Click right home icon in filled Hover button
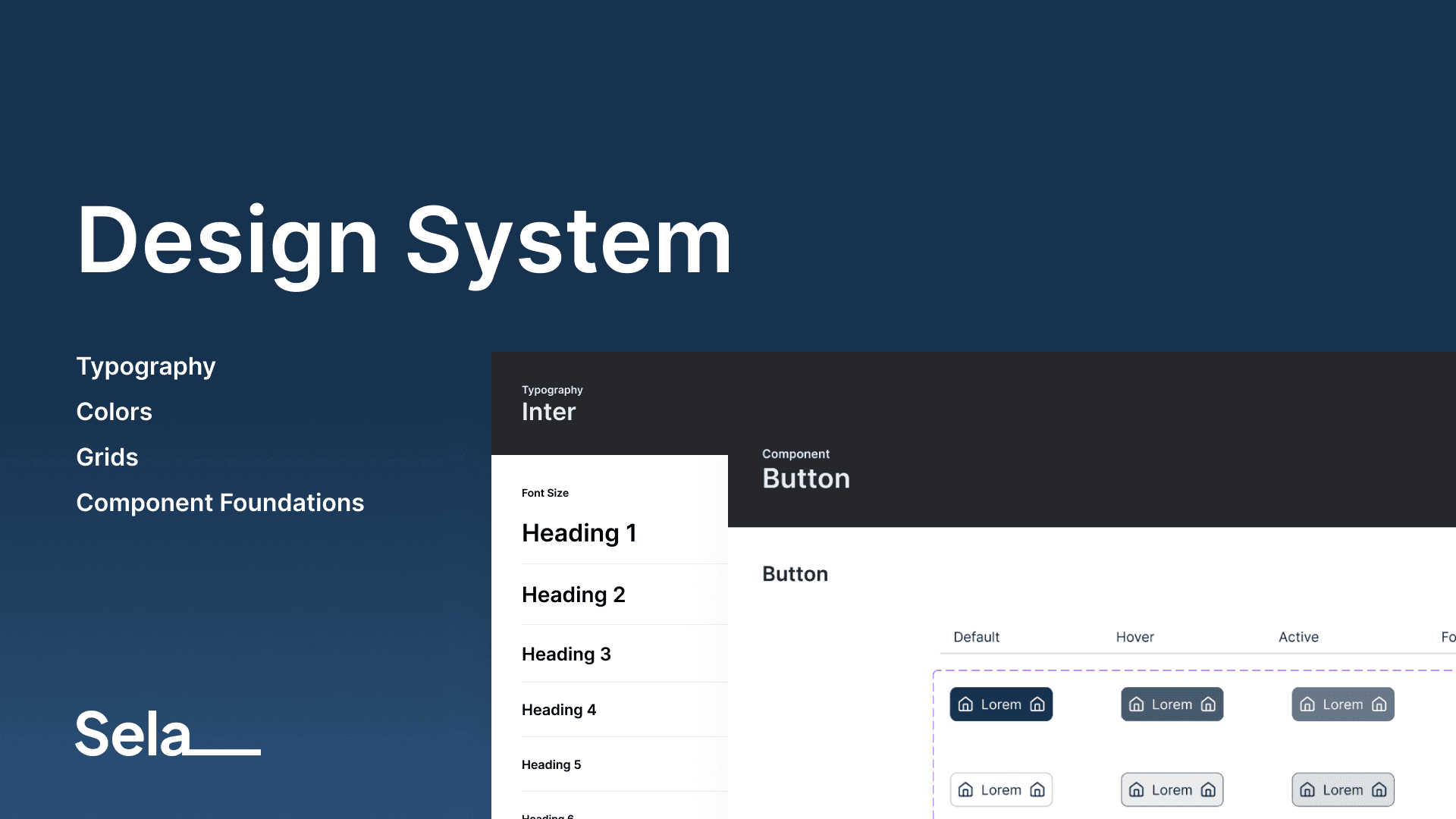 click(x=1208, y=704)
